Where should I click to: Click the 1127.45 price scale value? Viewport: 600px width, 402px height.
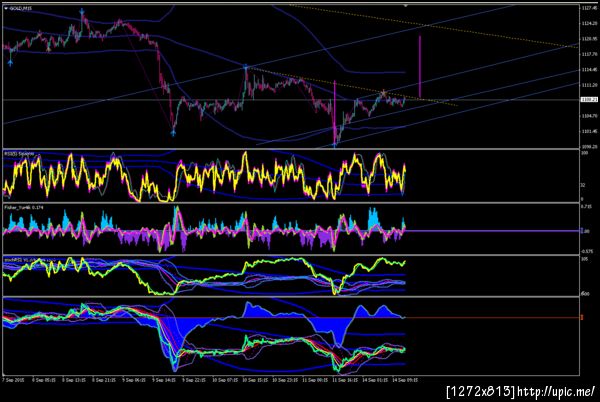point(589,8)
